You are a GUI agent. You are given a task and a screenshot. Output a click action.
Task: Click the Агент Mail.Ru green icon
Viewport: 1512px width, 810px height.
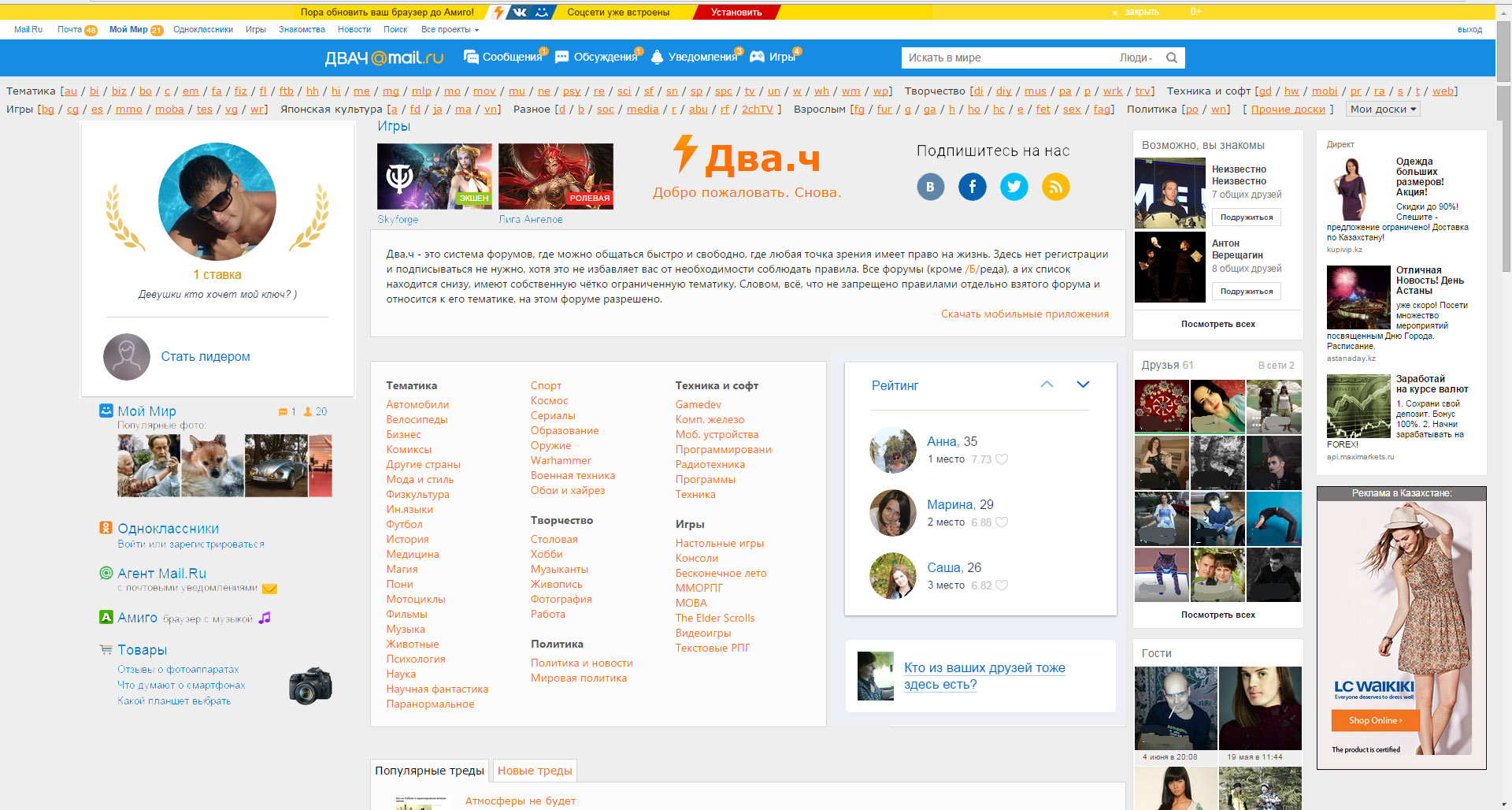point(106,573)
